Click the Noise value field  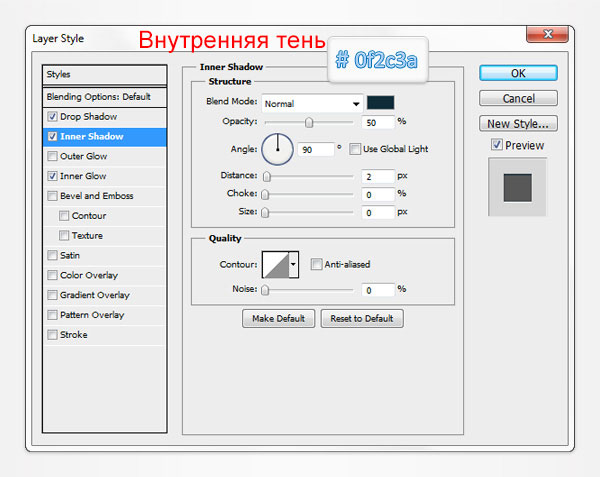click(x=378, y=290)
